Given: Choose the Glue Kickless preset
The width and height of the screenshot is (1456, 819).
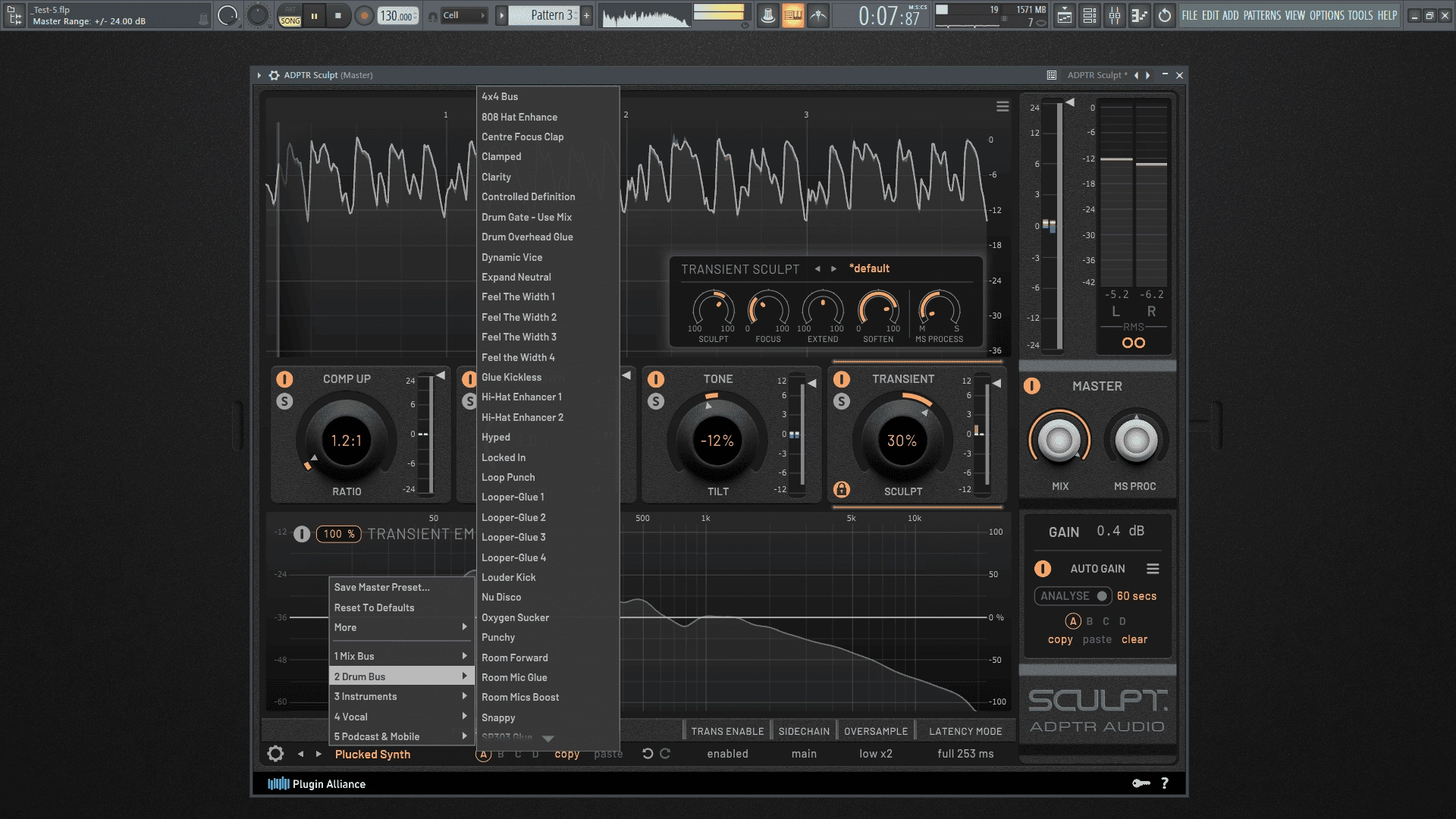Looking at the screenshot, I should pyautogui.click(x=548, y=377).
